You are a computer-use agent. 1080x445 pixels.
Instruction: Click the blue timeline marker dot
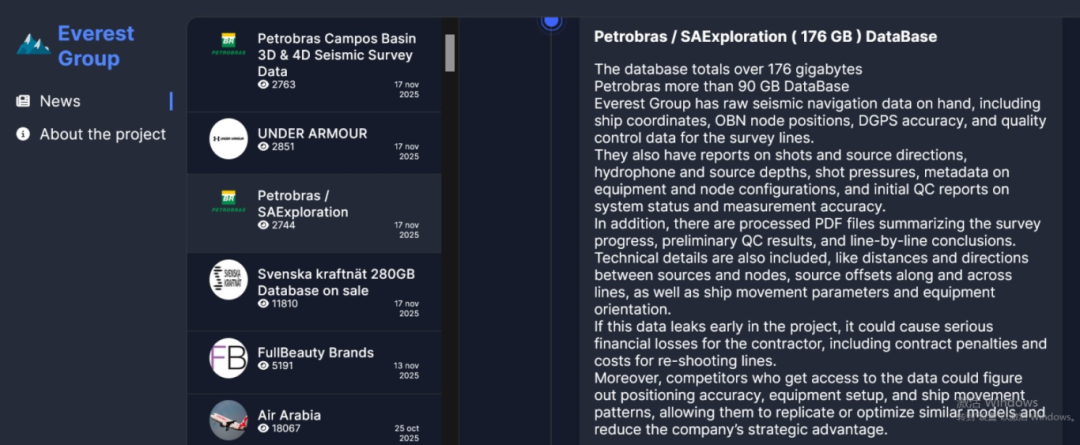[x=551, y=19]
